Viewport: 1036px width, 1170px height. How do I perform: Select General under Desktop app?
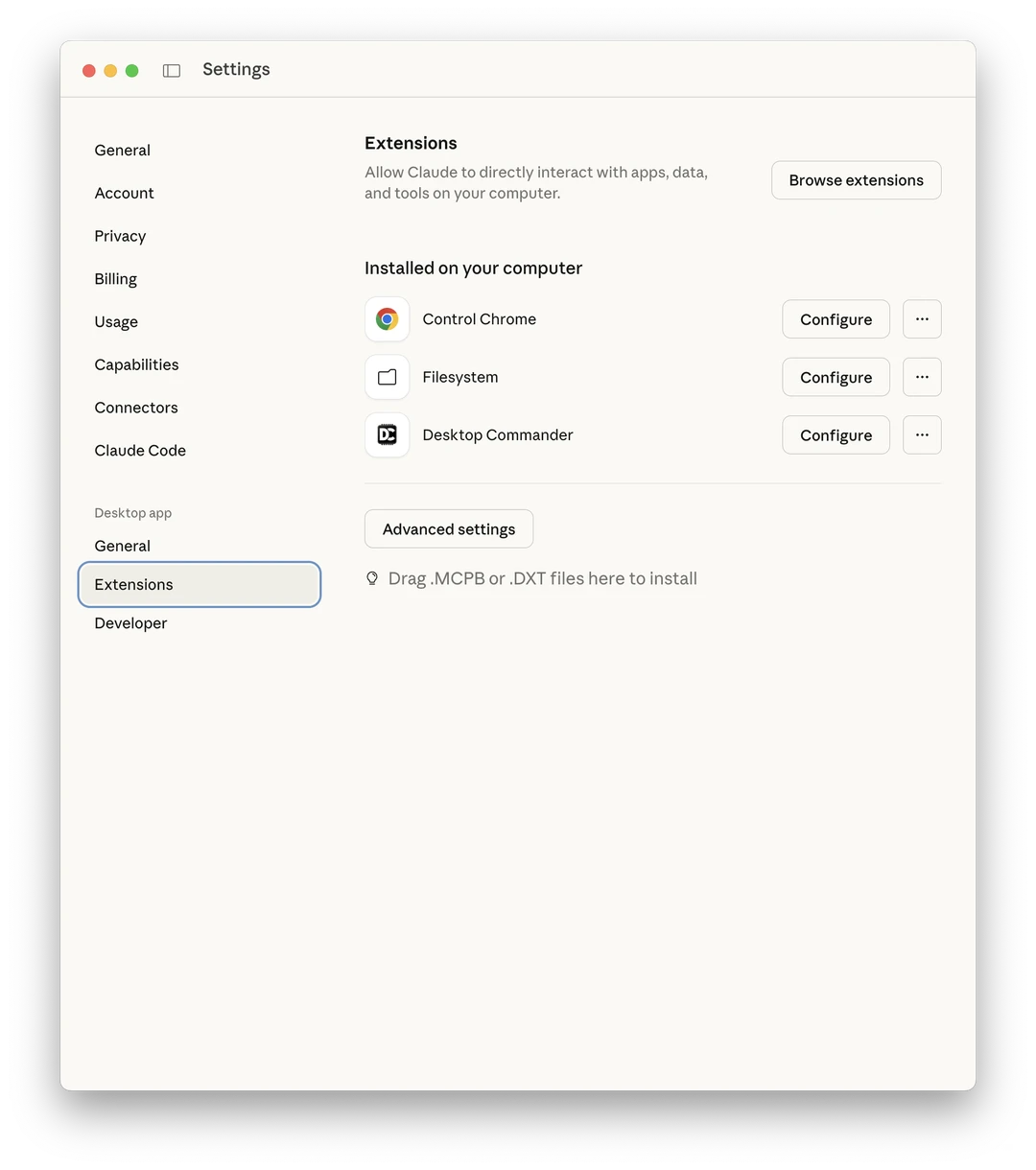pos(123,546)
